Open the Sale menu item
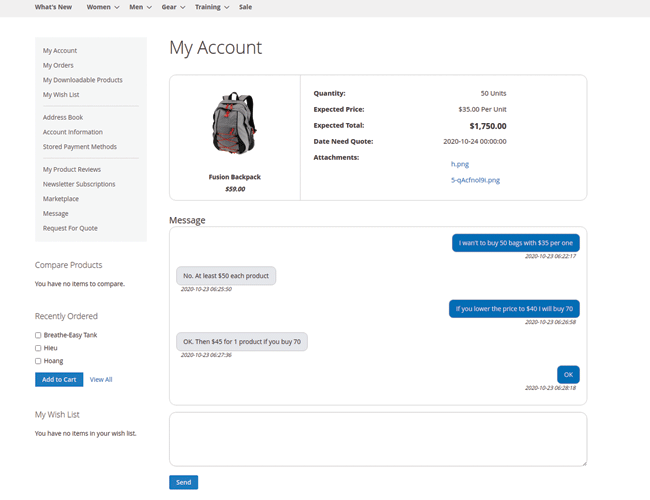This screenshot has width=650, height=500. [245, 7]
